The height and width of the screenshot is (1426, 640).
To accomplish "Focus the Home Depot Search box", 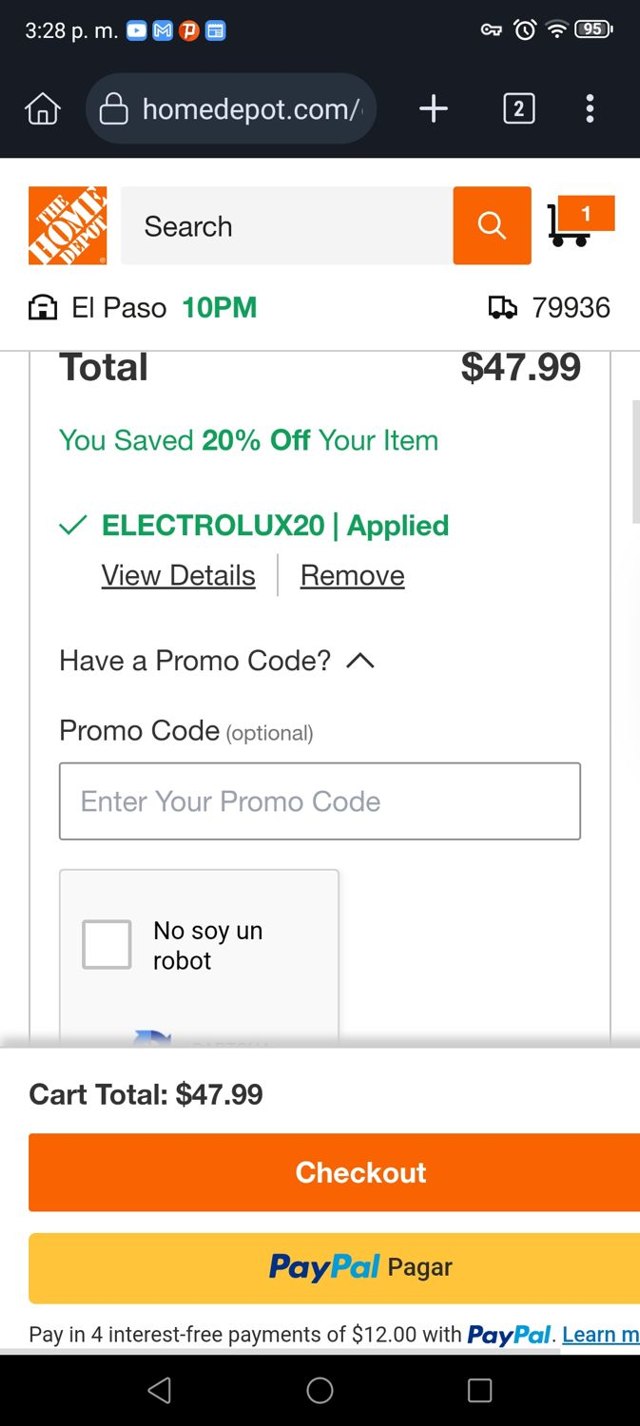I will (x=287, y=226).
